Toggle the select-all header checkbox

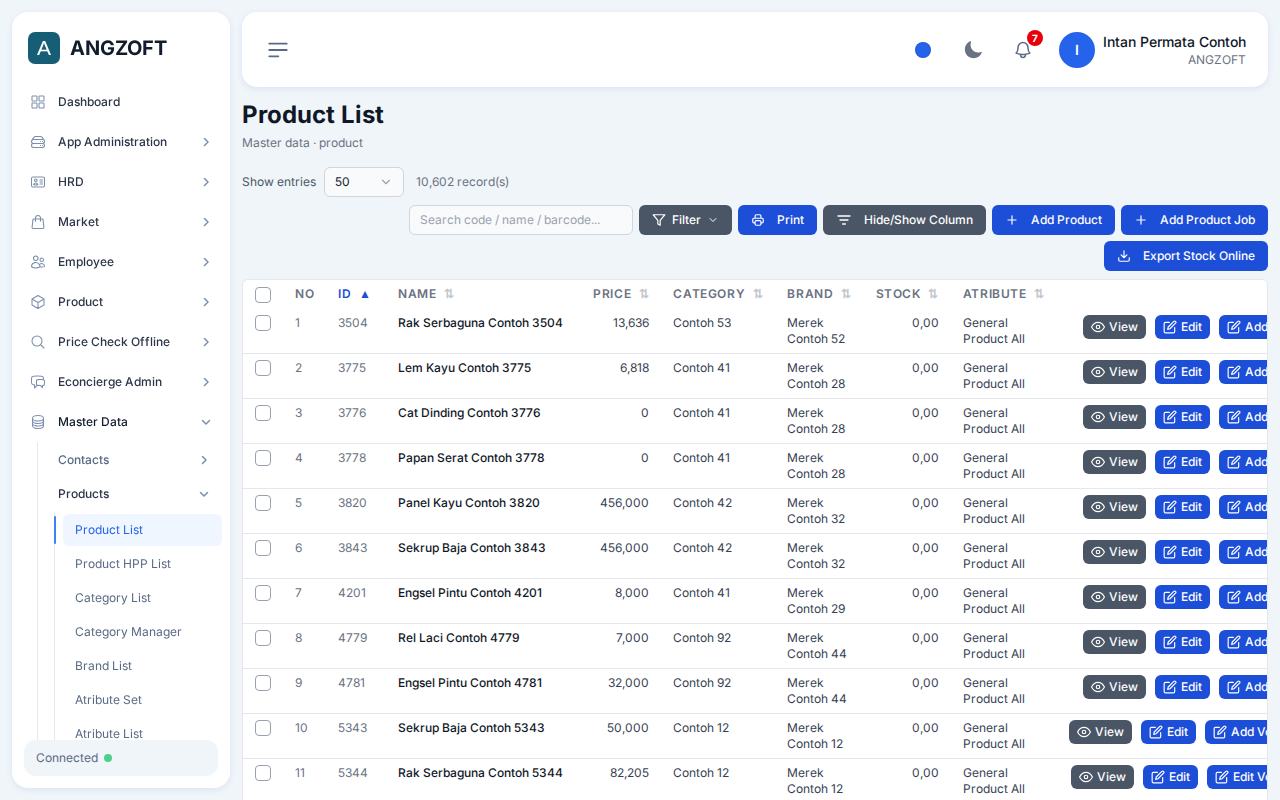pos(263,295)
